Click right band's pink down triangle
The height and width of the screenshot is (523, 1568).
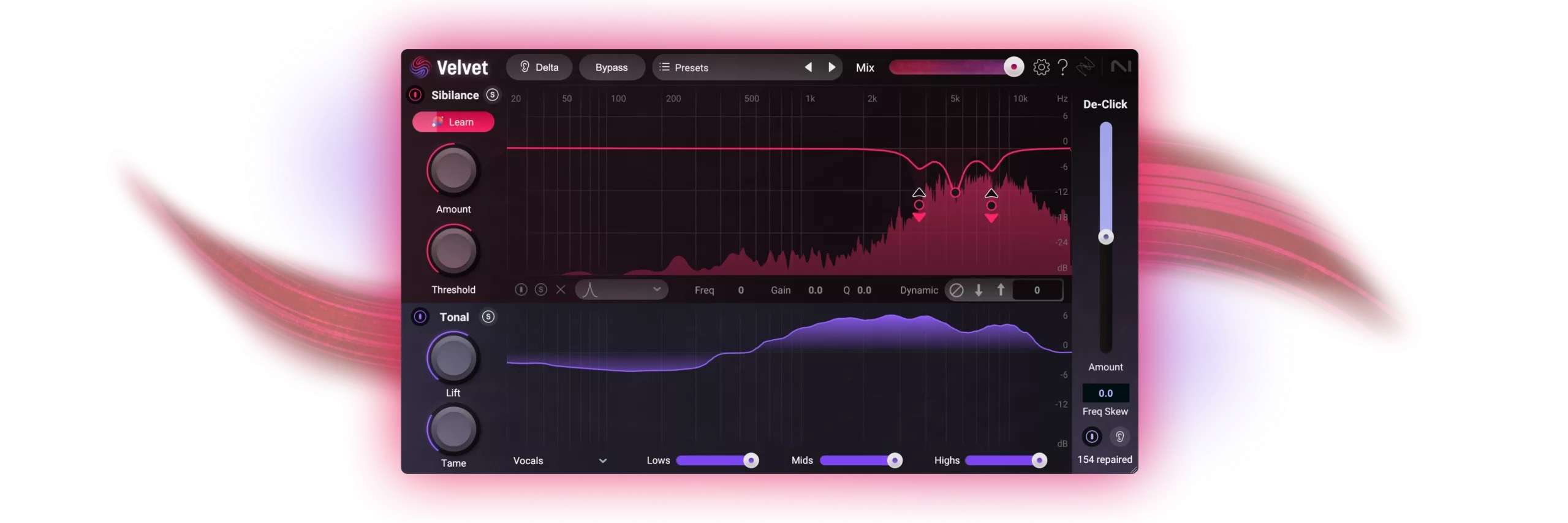(991, 218)
